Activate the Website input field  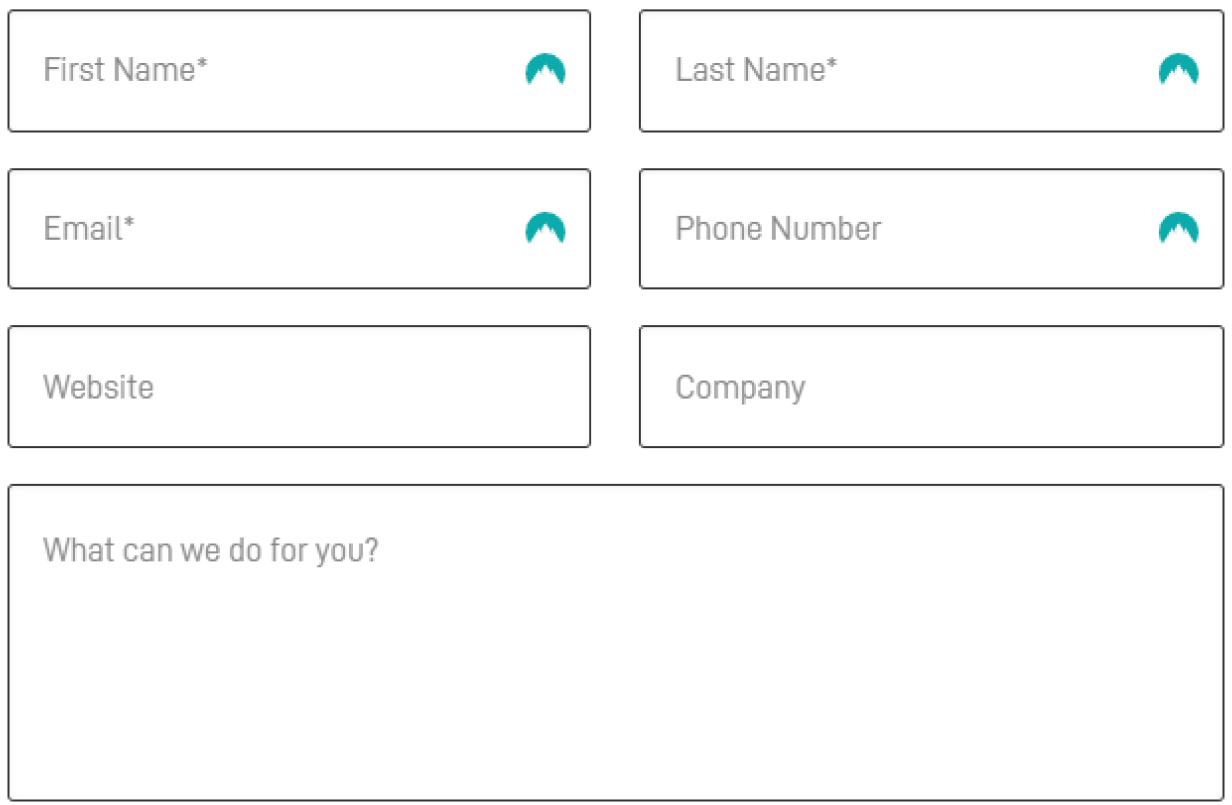tap(299, 387)
